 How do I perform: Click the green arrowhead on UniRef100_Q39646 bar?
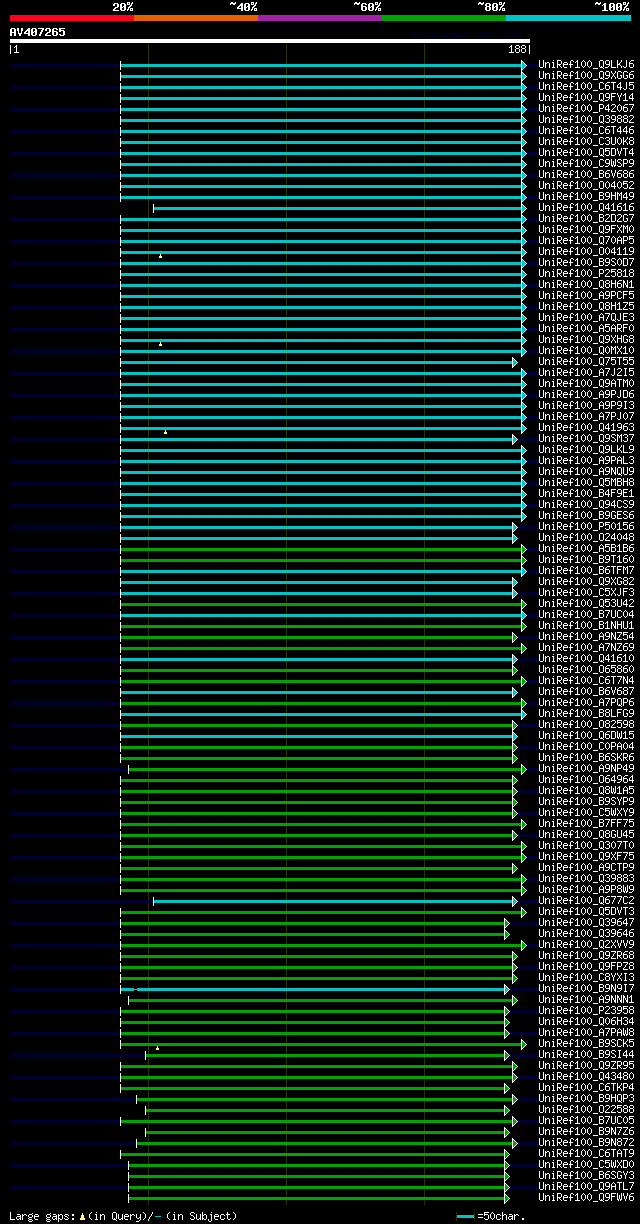click(x=507, y=934)
